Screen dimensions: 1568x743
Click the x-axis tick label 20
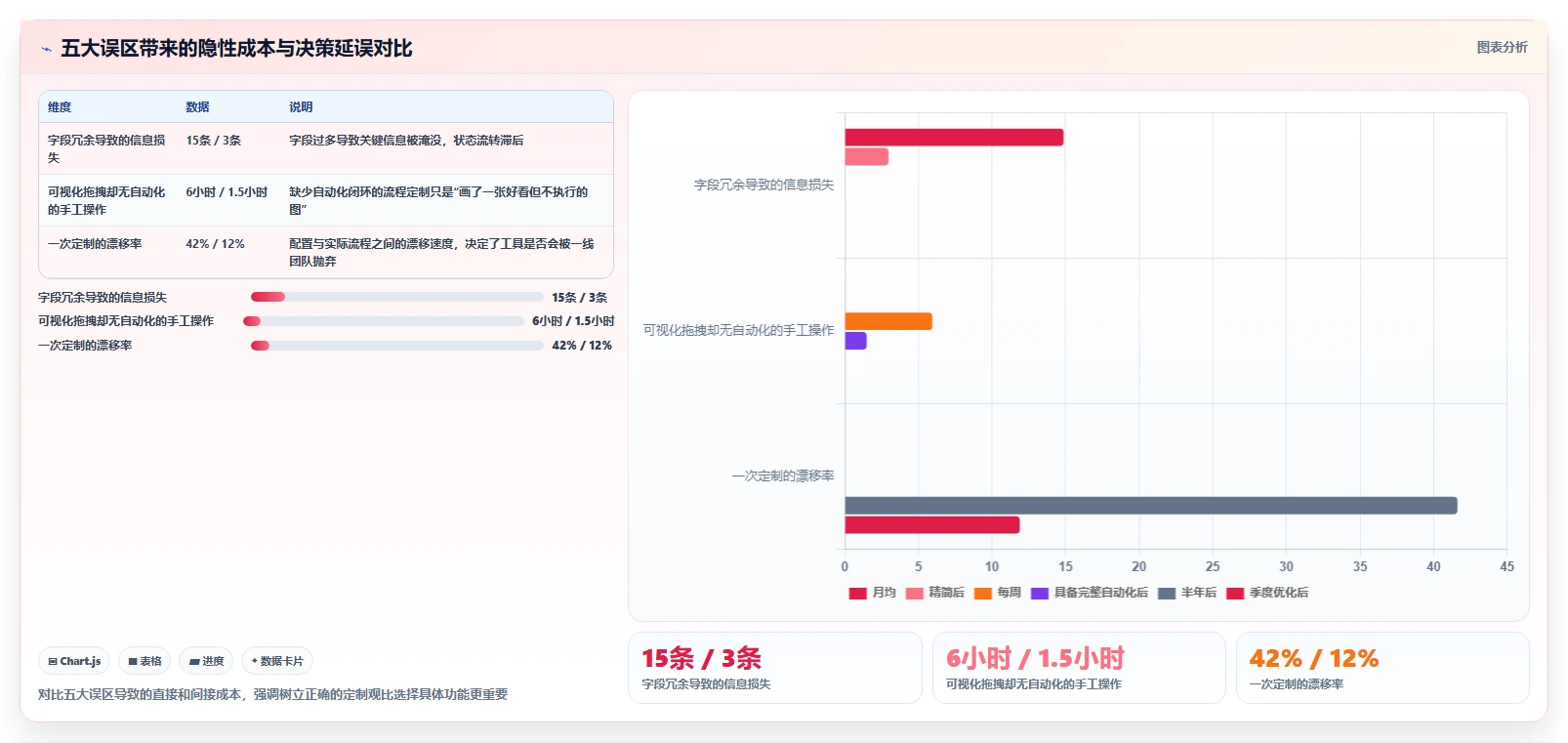(x=1138, y=566)
